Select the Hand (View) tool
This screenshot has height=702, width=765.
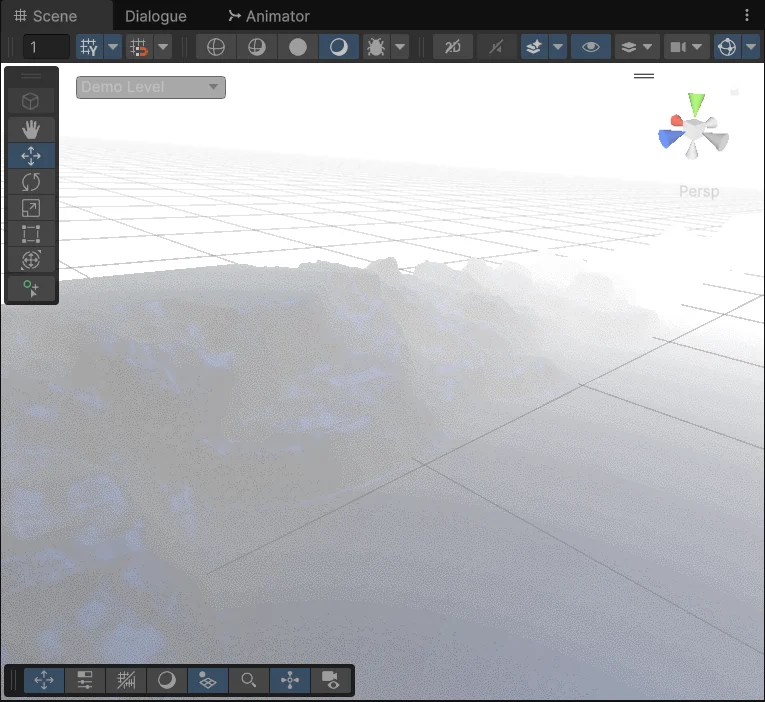(31, 129)
